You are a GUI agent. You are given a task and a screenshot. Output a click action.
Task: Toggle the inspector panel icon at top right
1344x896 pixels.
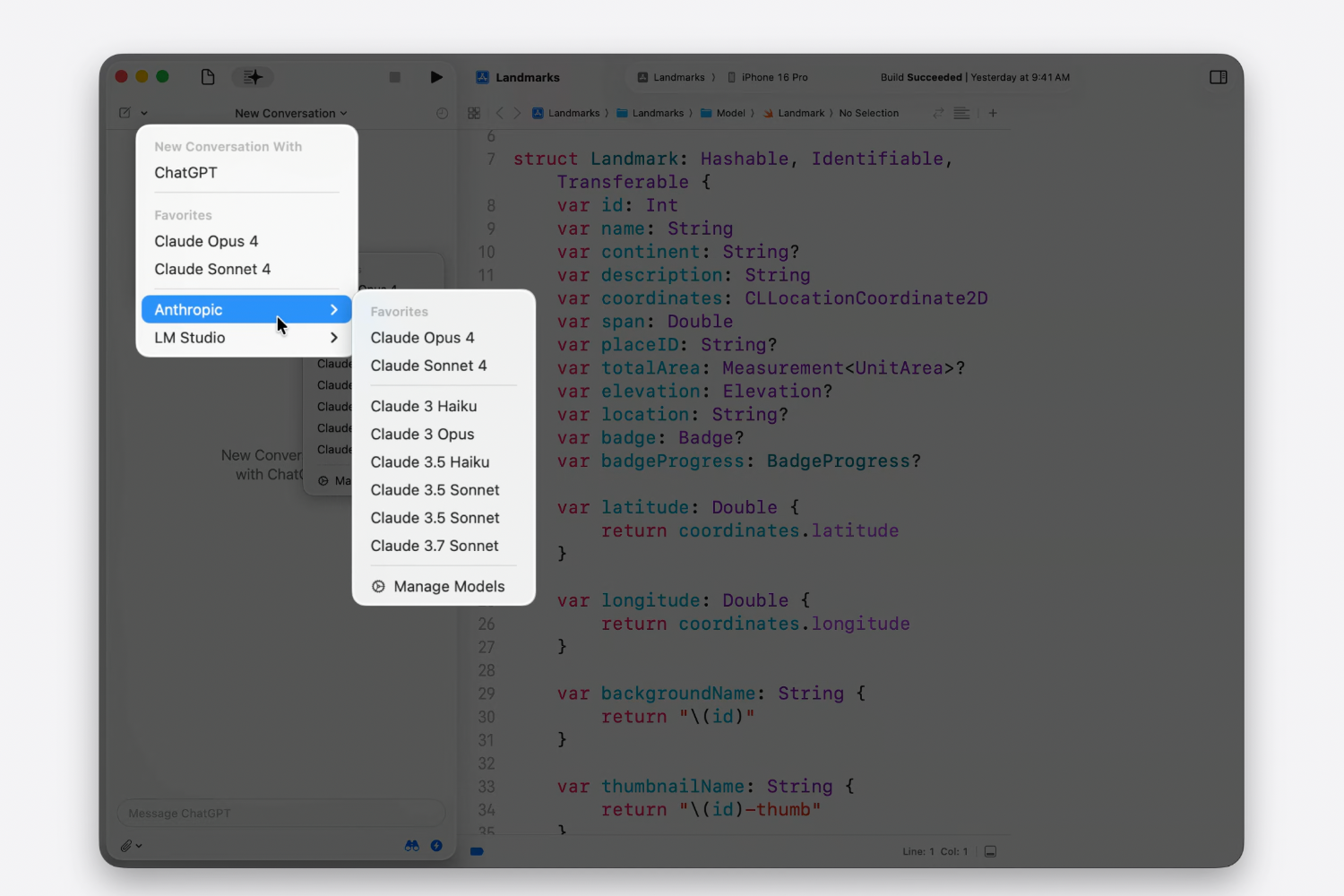pyautogui.click(x=1219, y=77)
